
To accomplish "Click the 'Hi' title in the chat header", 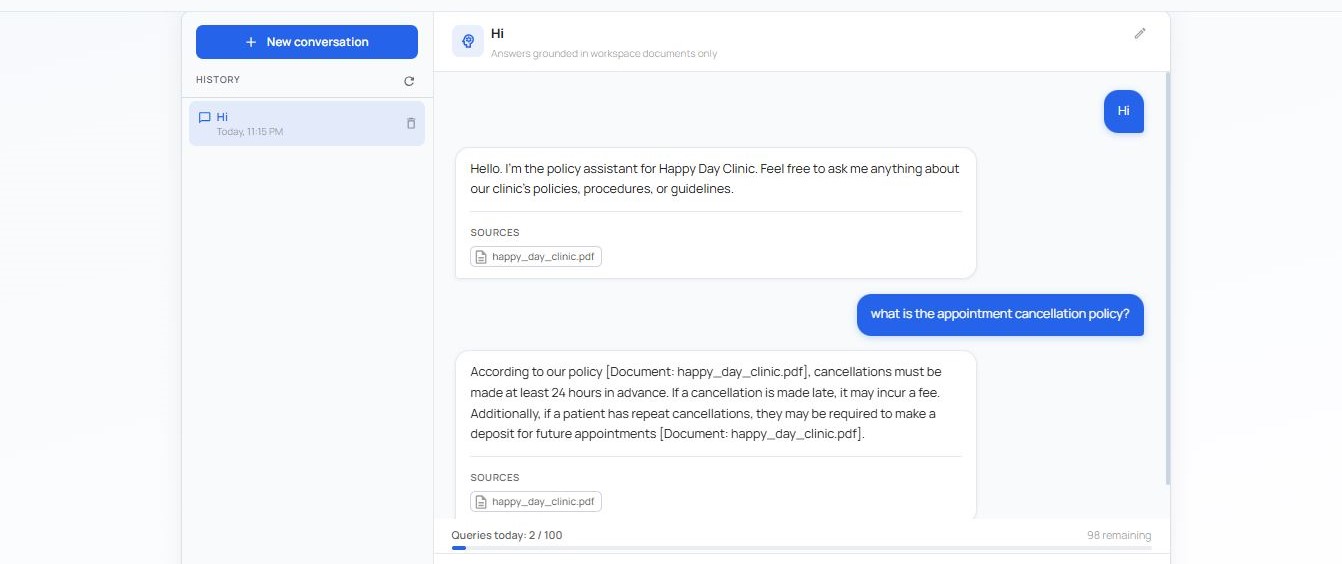I will (x=497, y=34).
